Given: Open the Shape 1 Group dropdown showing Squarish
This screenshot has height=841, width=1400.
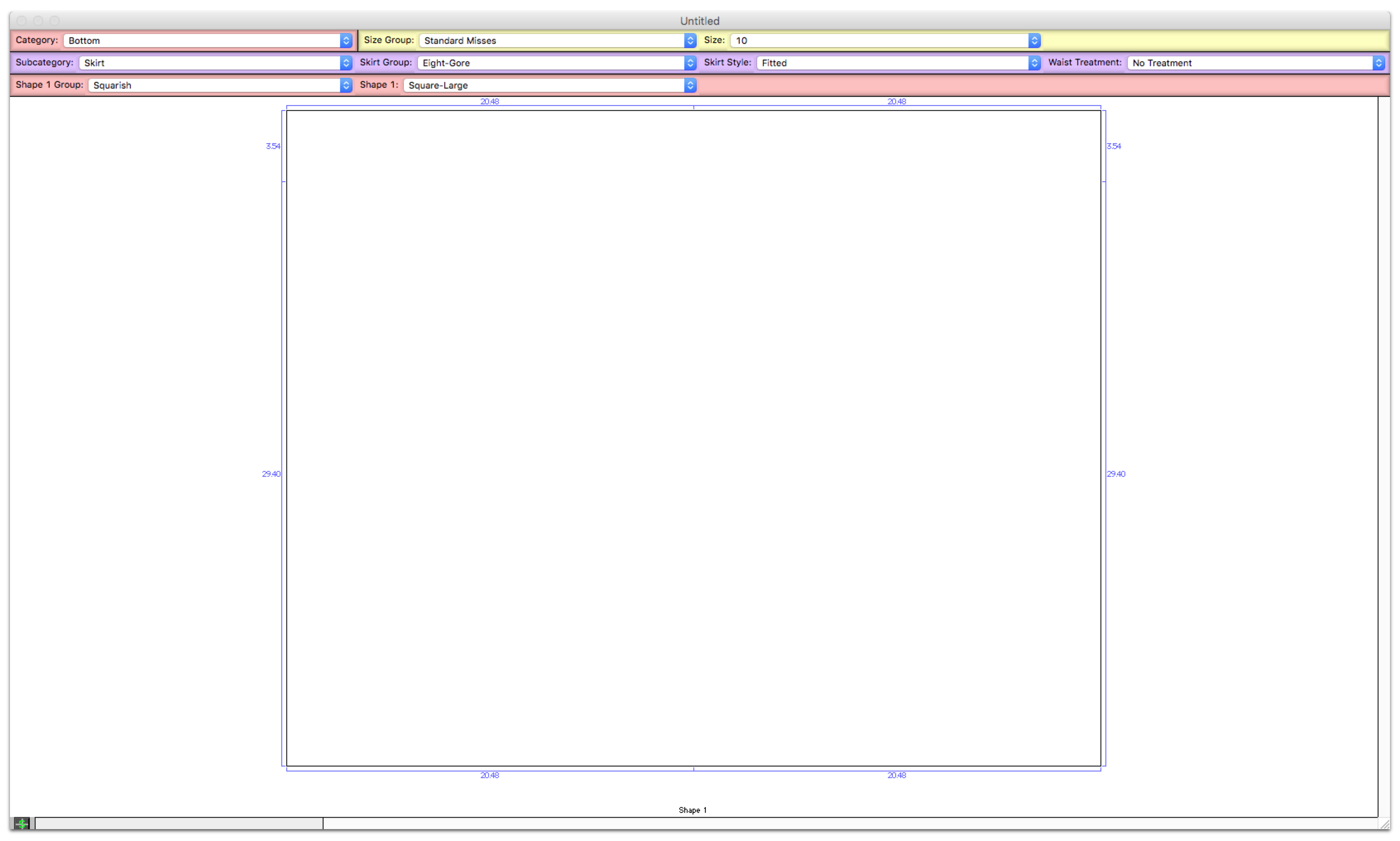Looking at the screenshot, I should tap(220, 85).
